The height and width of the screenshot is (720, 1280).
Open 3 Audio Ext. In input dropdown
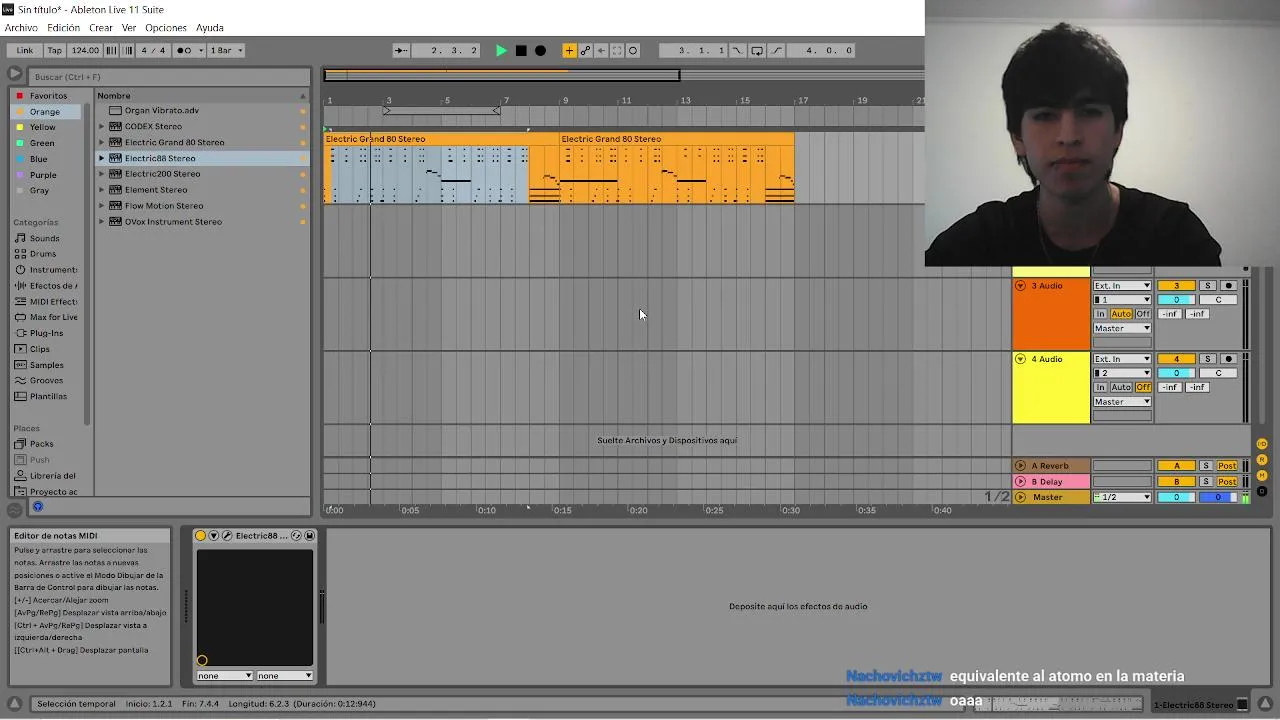pyautogui.click(x=1122, y=286)
